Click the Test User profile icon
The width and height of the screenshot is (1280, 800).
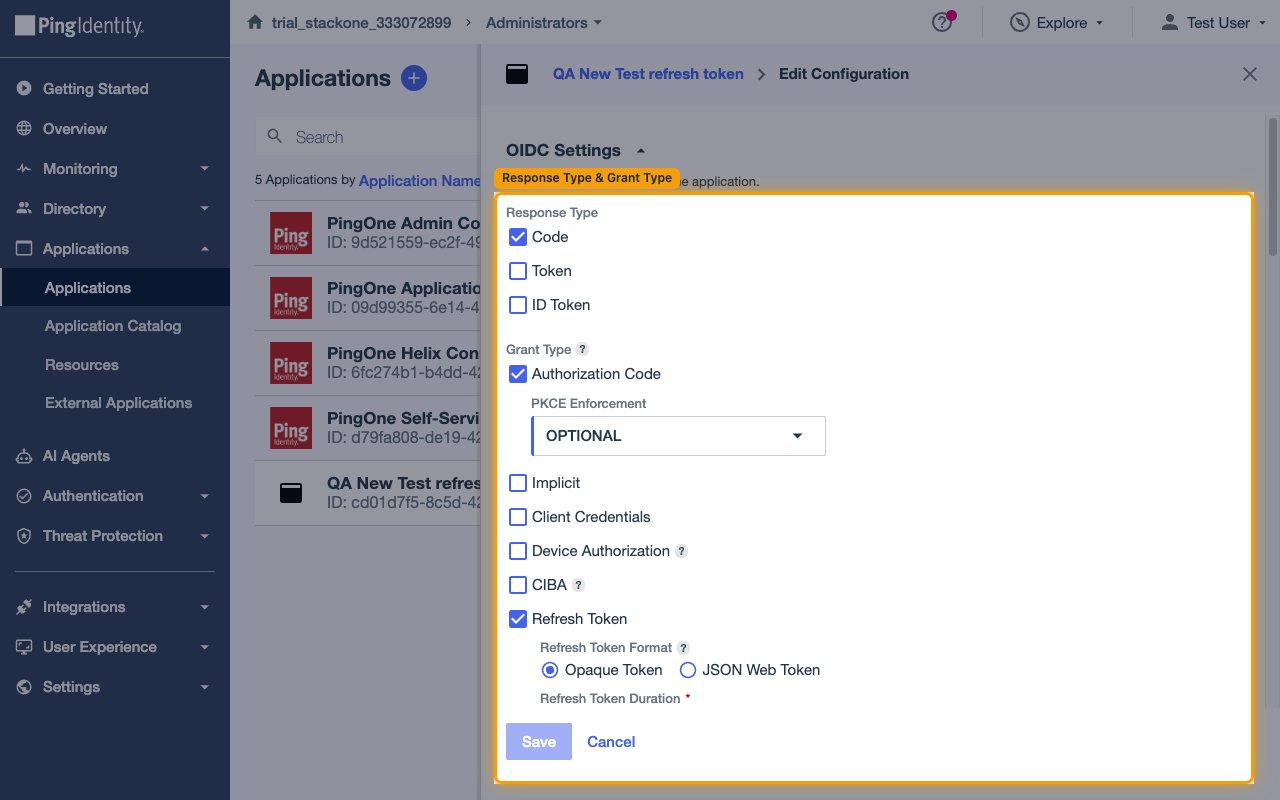click(1169, 22)
